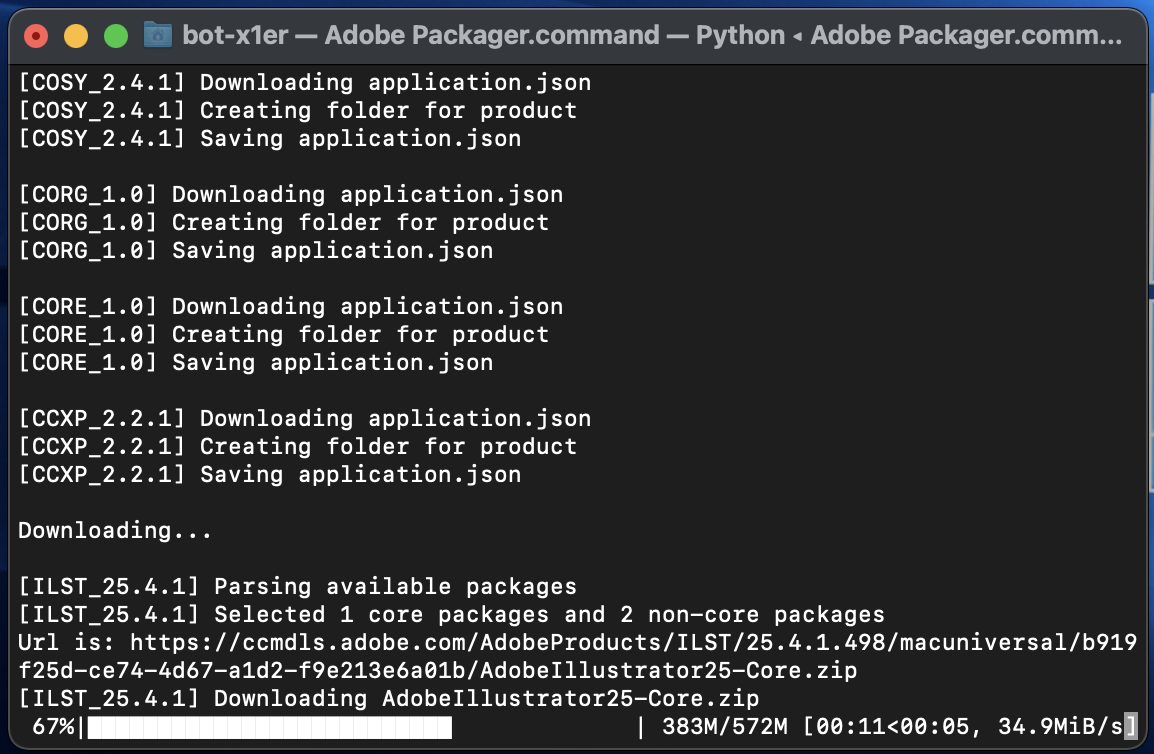Click the 34.9MiB/s speed indicator
The image size is (1154, 754).
click(x=1060, y=726)
